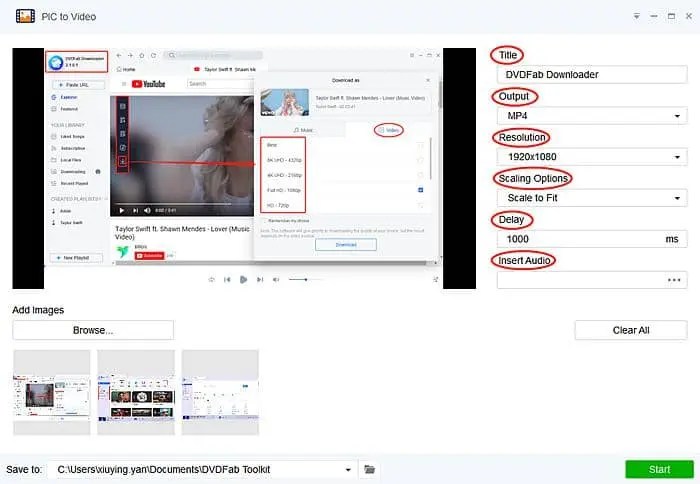Open the Output format dropdown showing MP4

(592, 116)
